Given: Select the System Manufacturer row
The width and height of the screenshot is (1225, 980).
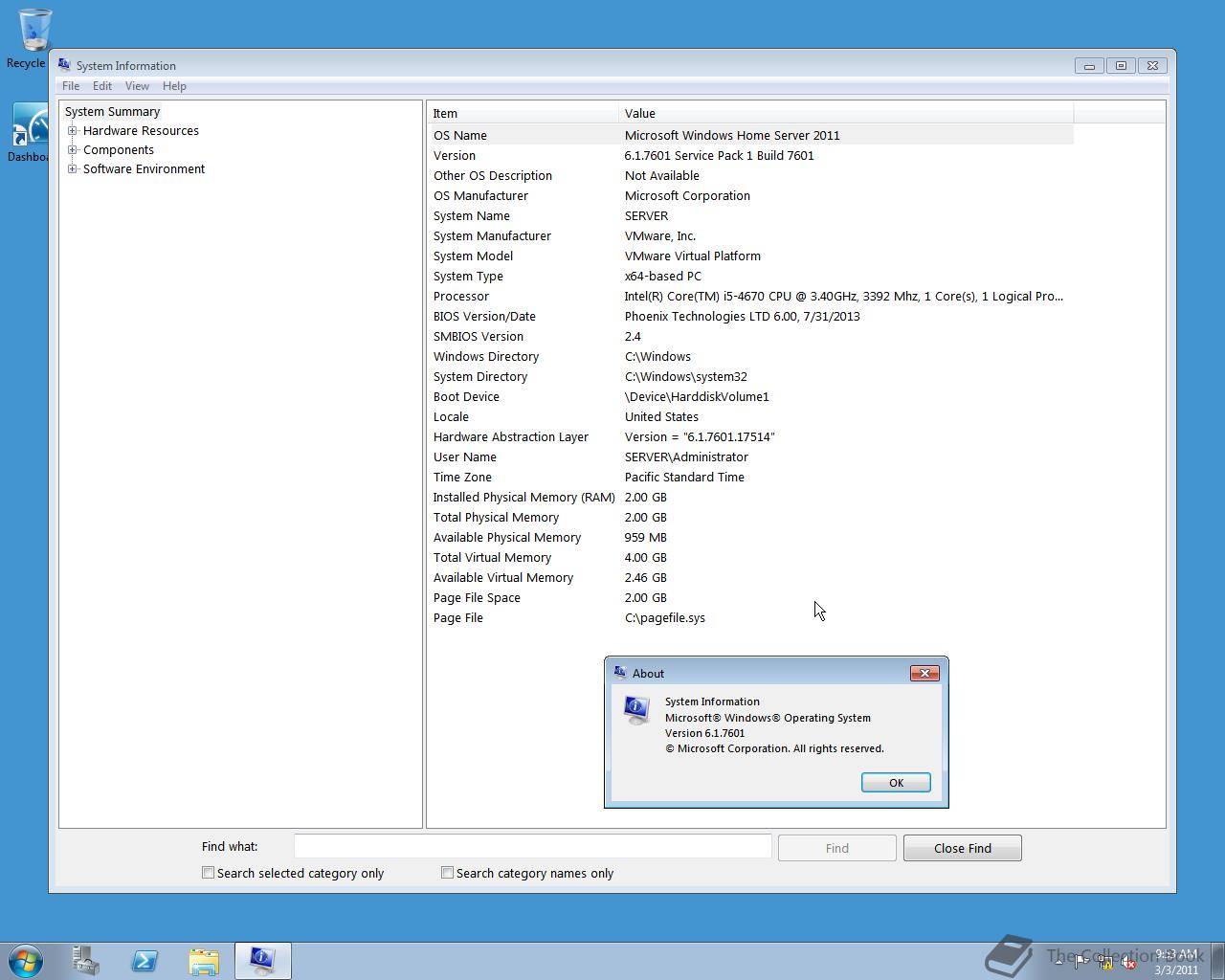Looking at the screenshot, I should (750, 235).
